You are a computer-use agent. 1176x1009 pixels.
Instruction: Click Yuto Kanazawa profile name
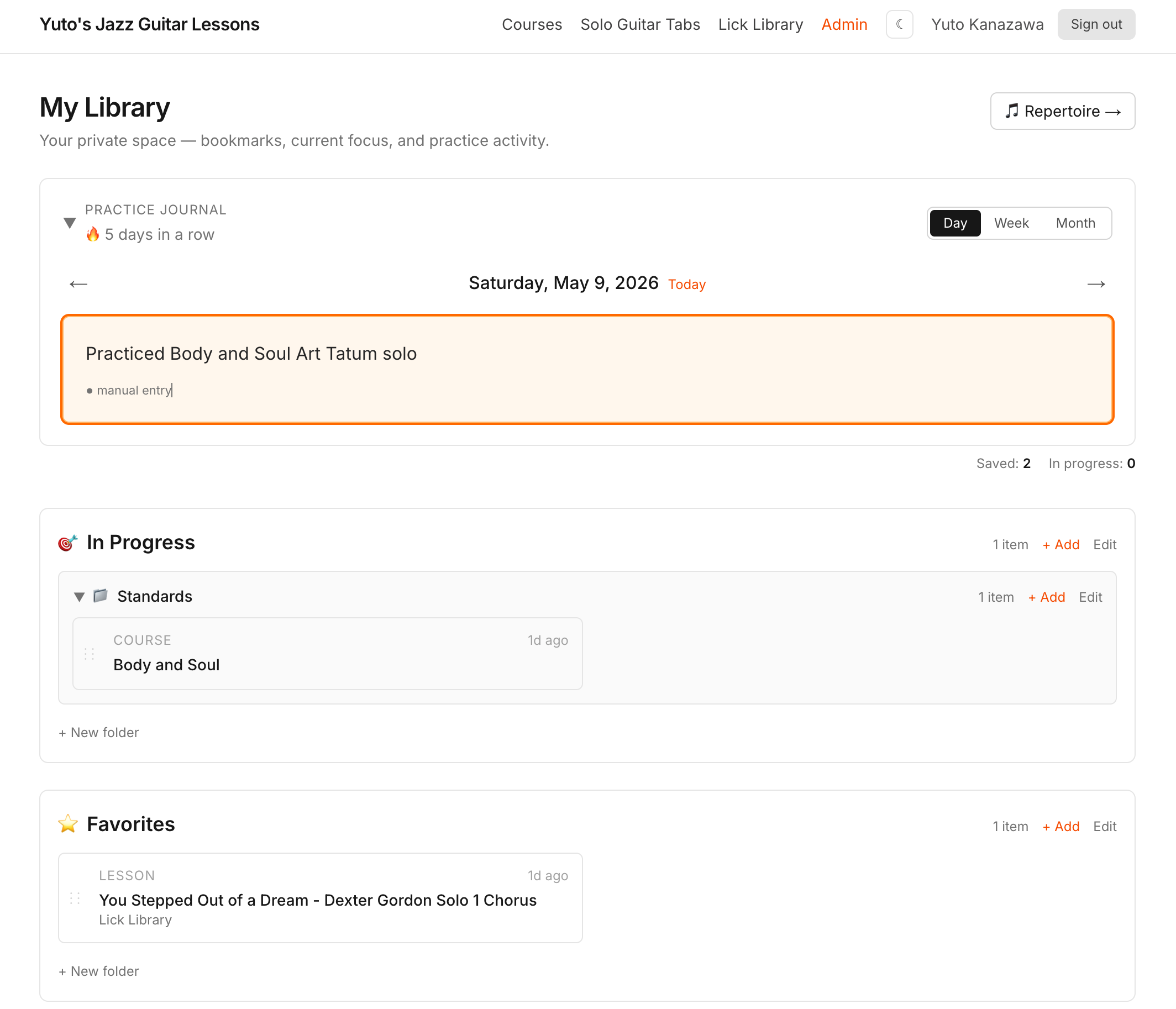pos(987,24)
